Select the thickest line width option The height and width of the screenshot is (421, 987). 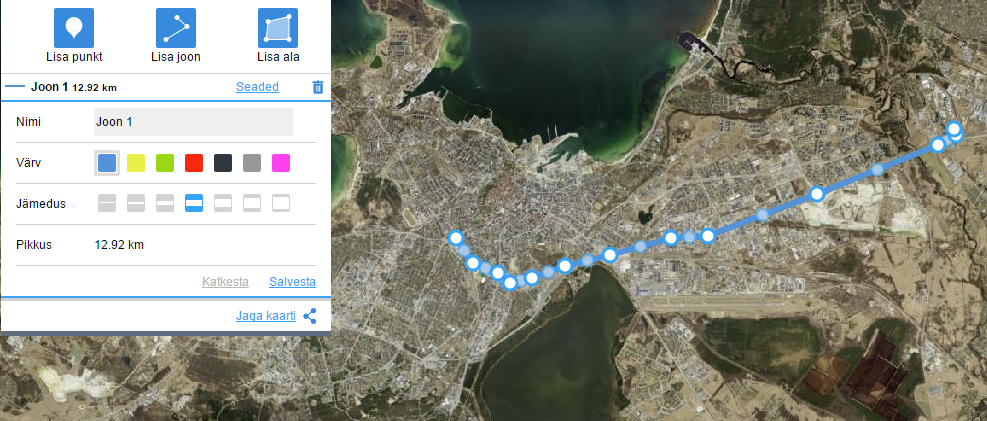pyautogui.click(x=281, y=203)
